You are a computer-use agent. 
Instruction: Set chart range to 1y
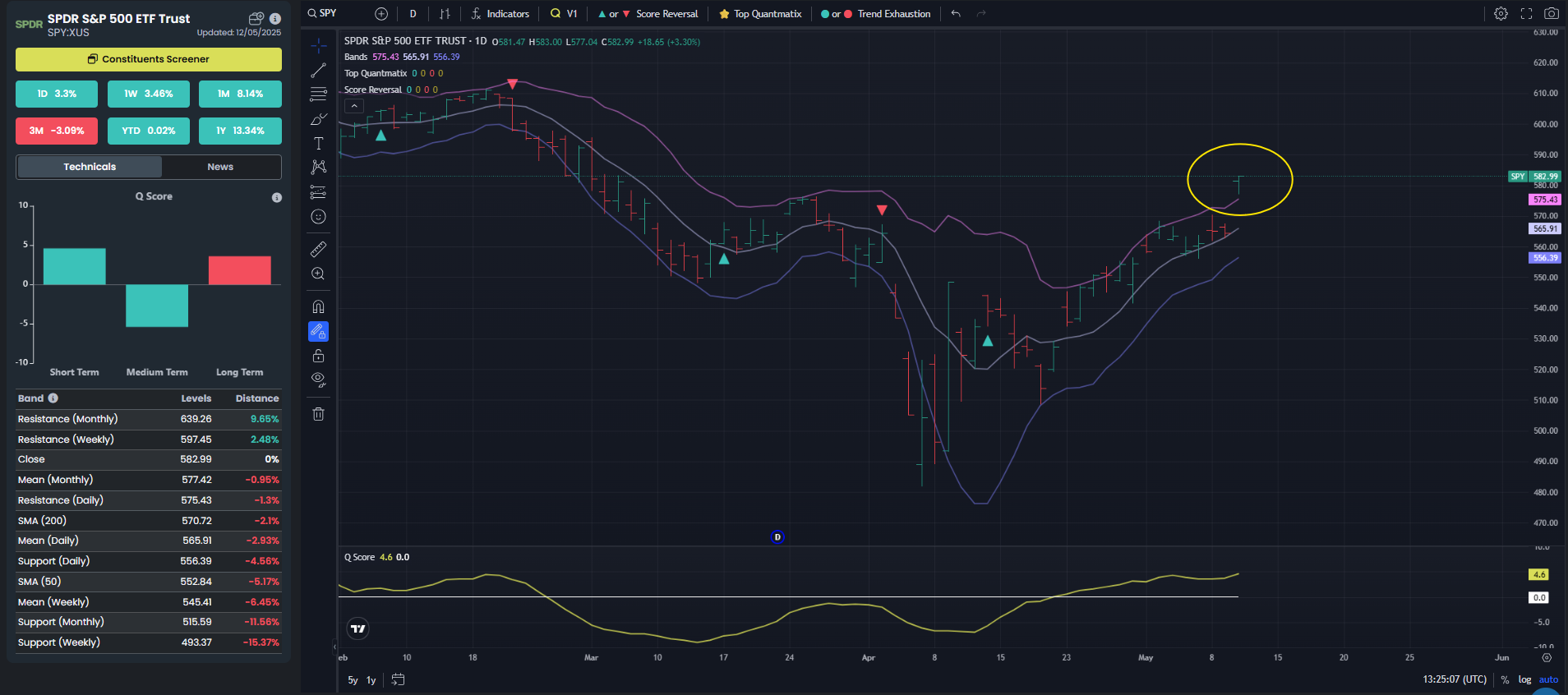tap(371, 680)
